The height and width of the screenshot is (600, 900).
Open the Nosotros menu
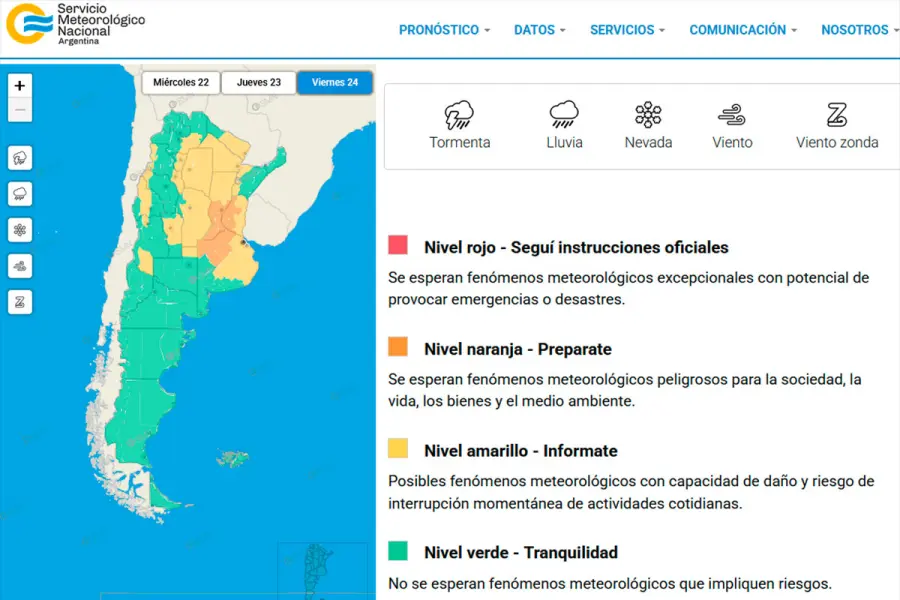(859, 30)
